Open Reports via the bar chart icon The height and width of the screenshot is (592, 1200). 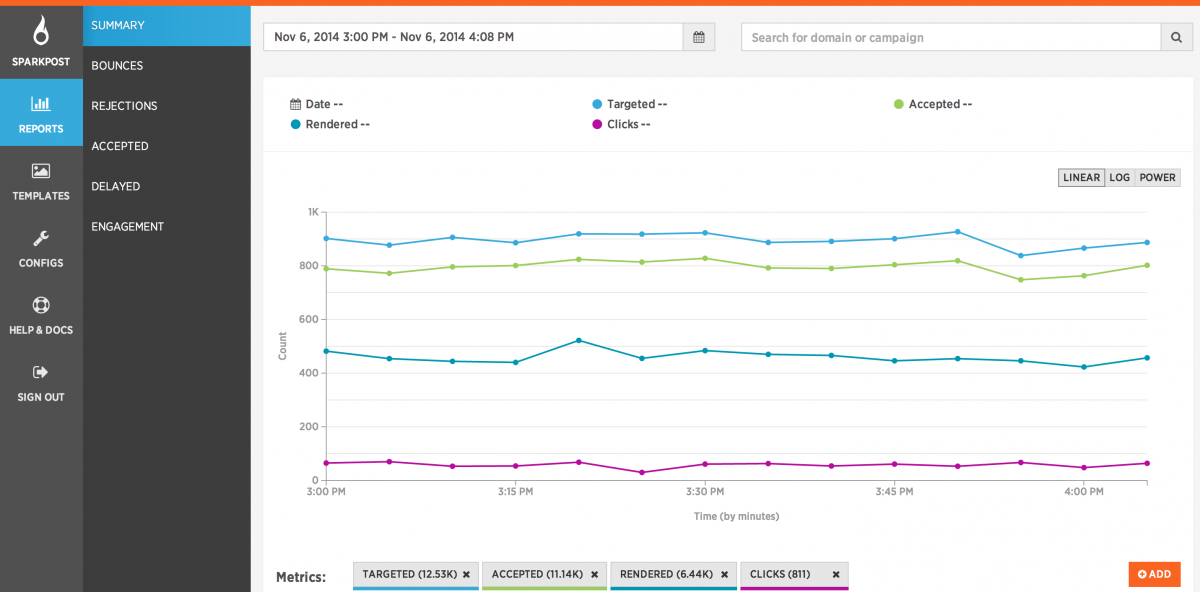click(41, 104)
